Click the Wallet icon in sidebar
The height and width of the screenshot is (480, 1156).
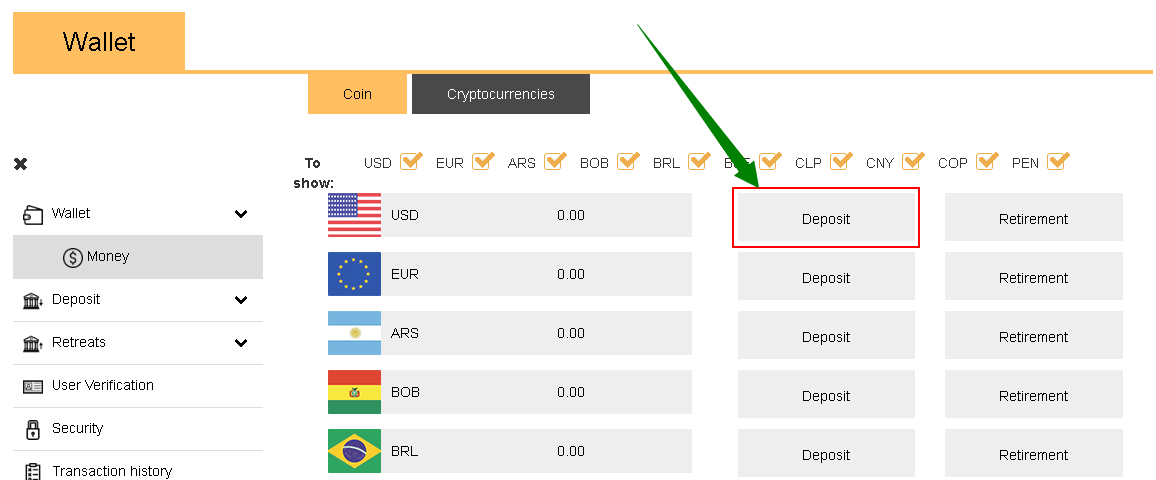pos(32,214)
